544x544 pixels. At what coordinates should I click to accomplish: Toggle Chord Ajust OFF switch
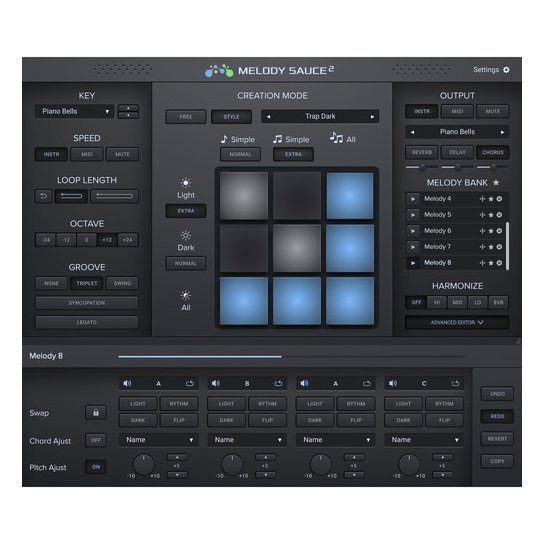(x=96, y=440)
